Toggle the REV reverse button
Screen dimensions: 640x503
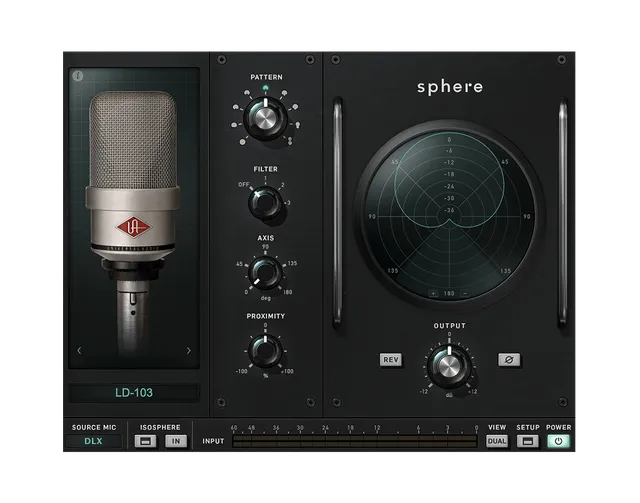391,360
